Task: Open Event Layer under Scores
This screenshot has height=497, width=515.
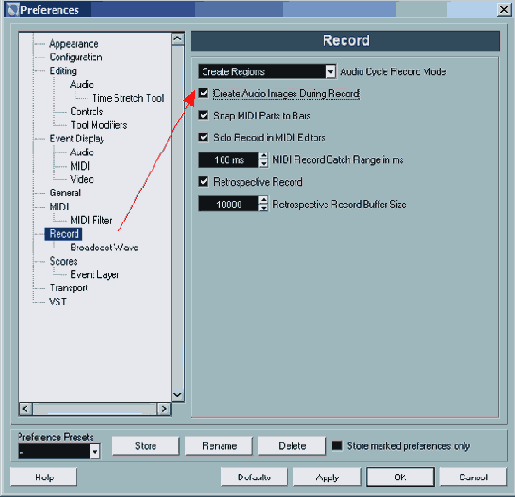Action: (94, 274)
